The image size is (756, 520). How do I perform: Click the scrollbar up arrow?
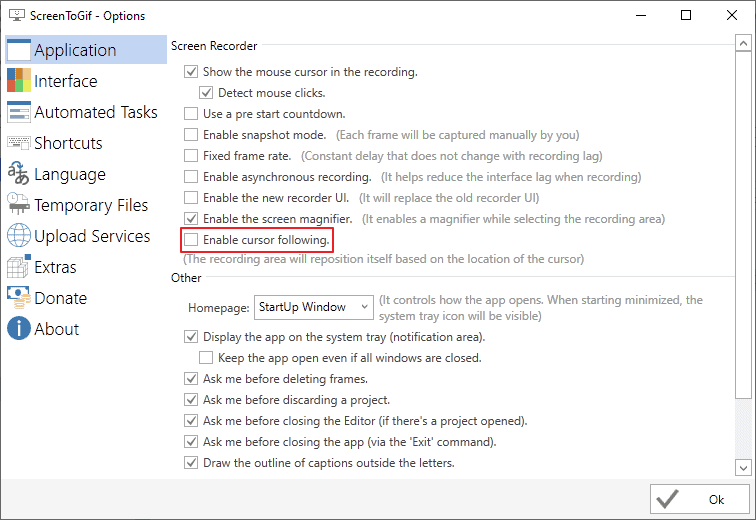[x=743, y=43]
